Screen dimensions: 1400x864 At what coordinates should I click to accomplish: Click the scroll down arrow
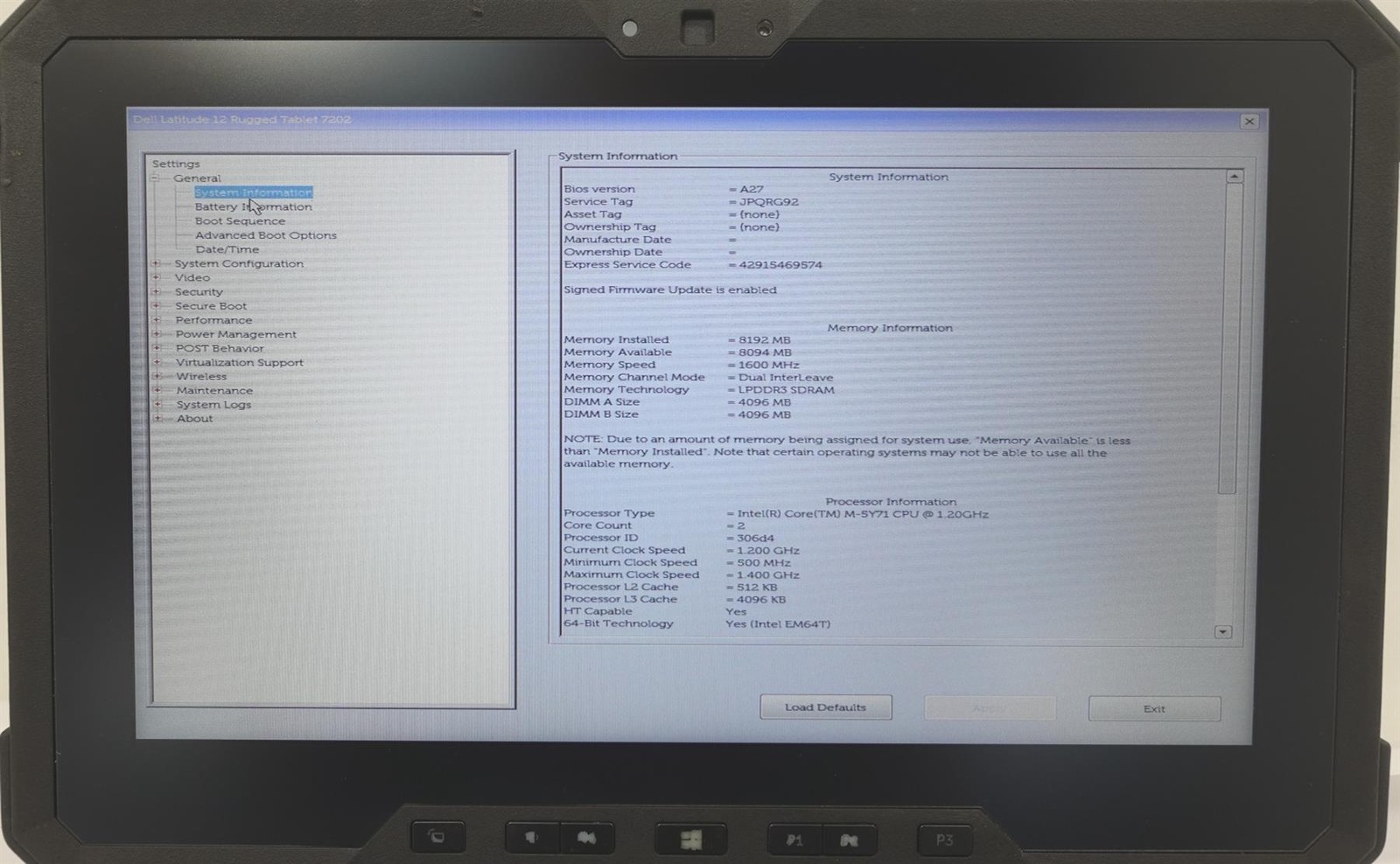1223,631
